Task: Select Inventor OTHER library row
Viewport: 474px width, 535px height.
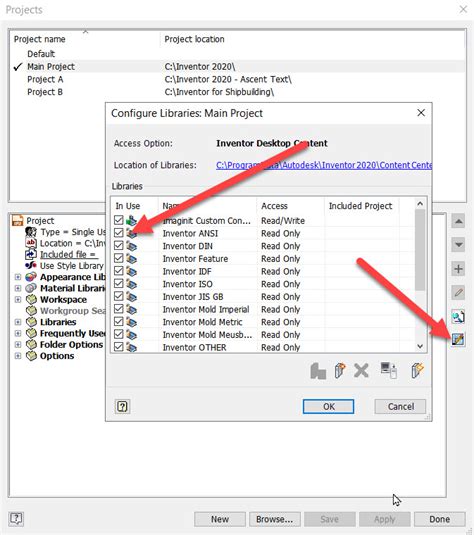Action: [x=263, y=347]
